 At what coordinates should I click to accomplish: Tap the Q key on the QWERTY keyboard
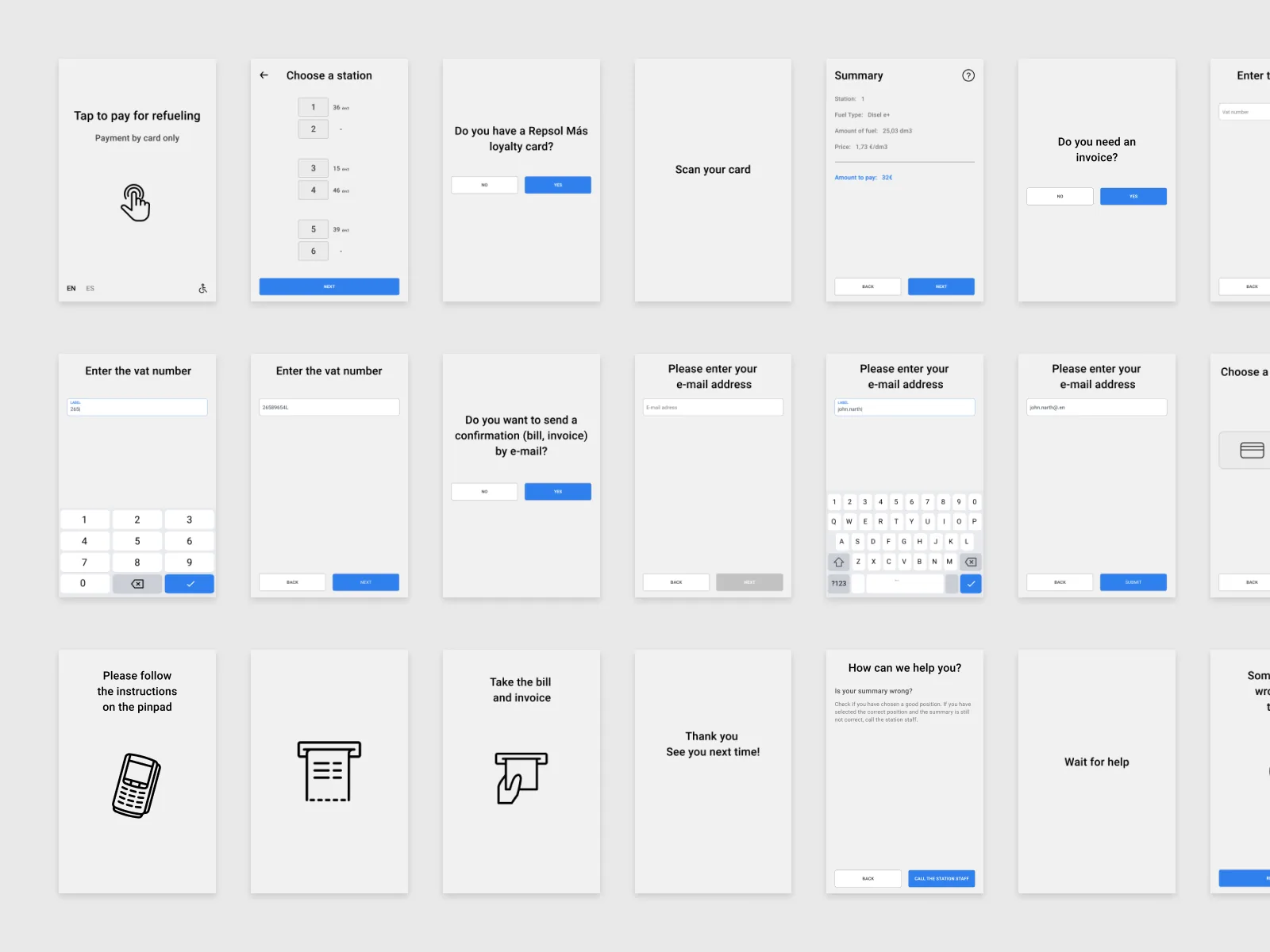tap(834, 522)
